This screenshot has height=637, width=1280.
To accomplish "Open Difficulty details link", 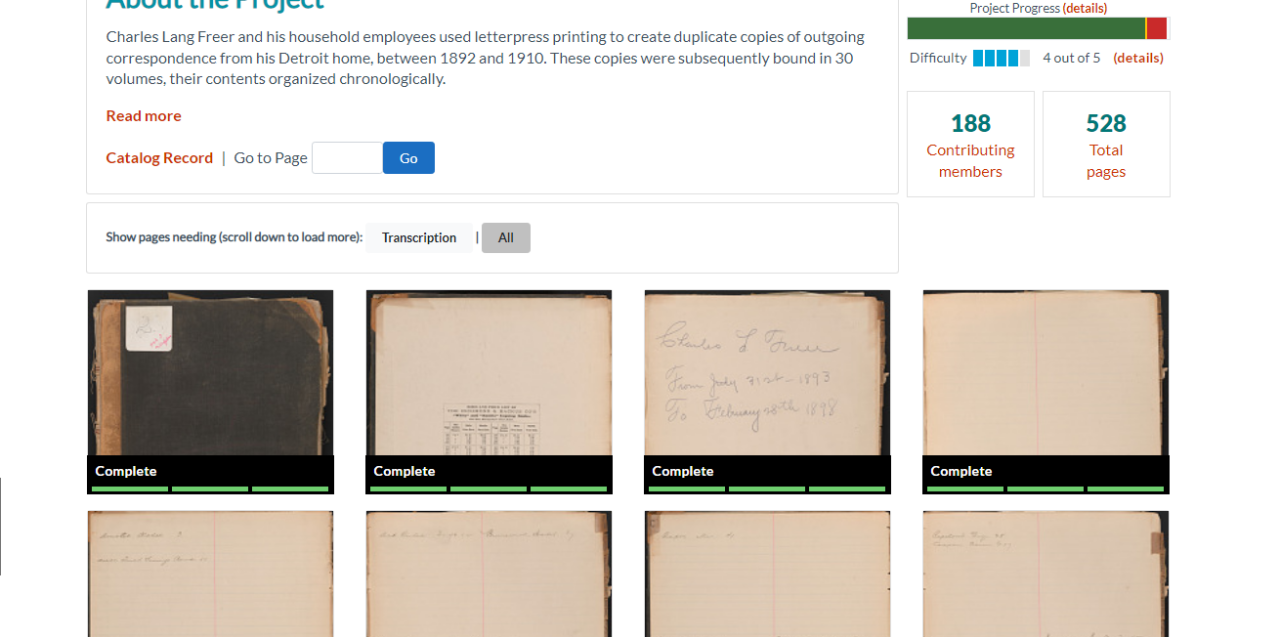I will click(x=1138, y=58).
